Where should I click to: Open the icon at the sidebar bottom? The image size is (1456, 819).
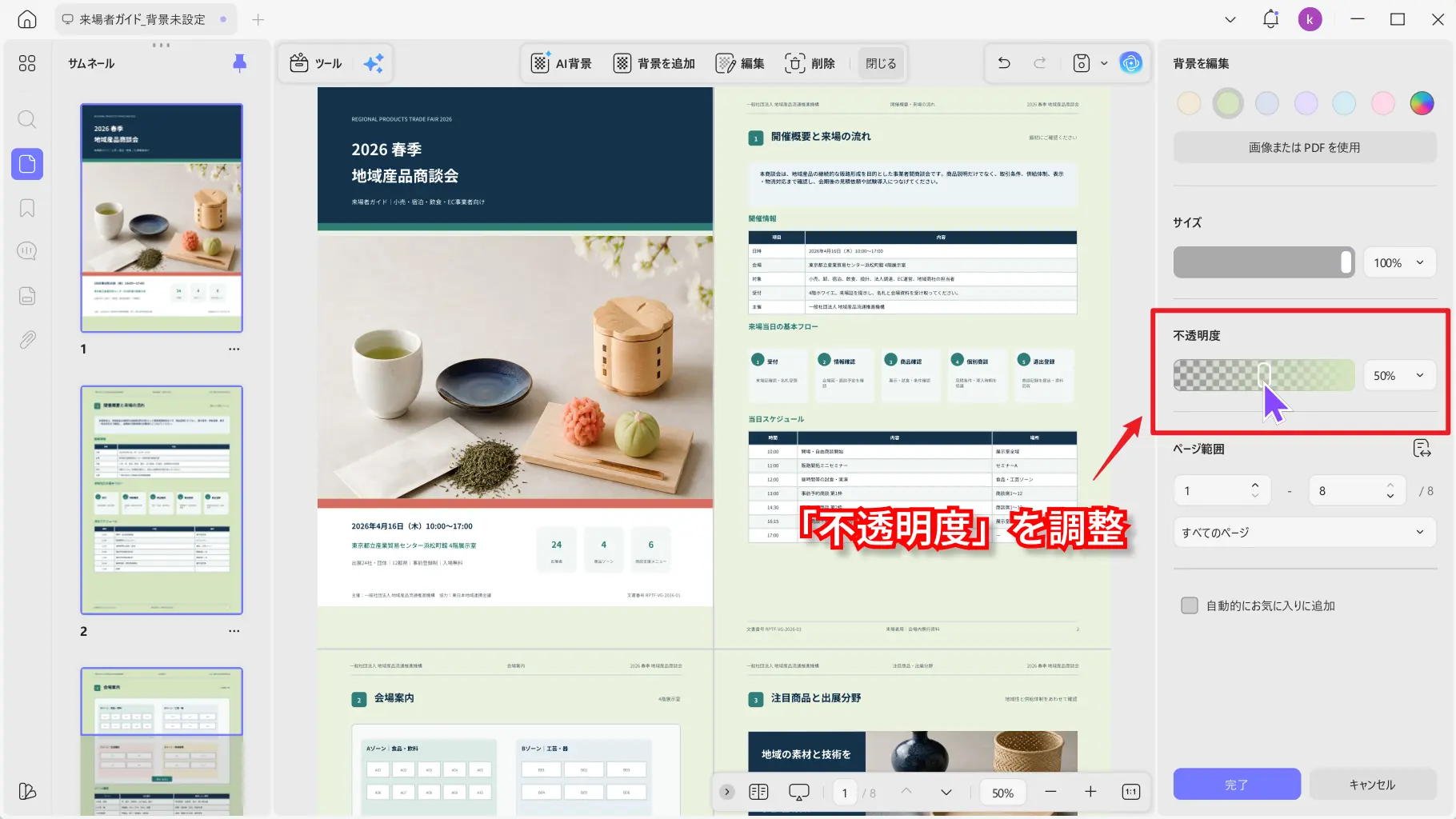click(x=27, y=791)
